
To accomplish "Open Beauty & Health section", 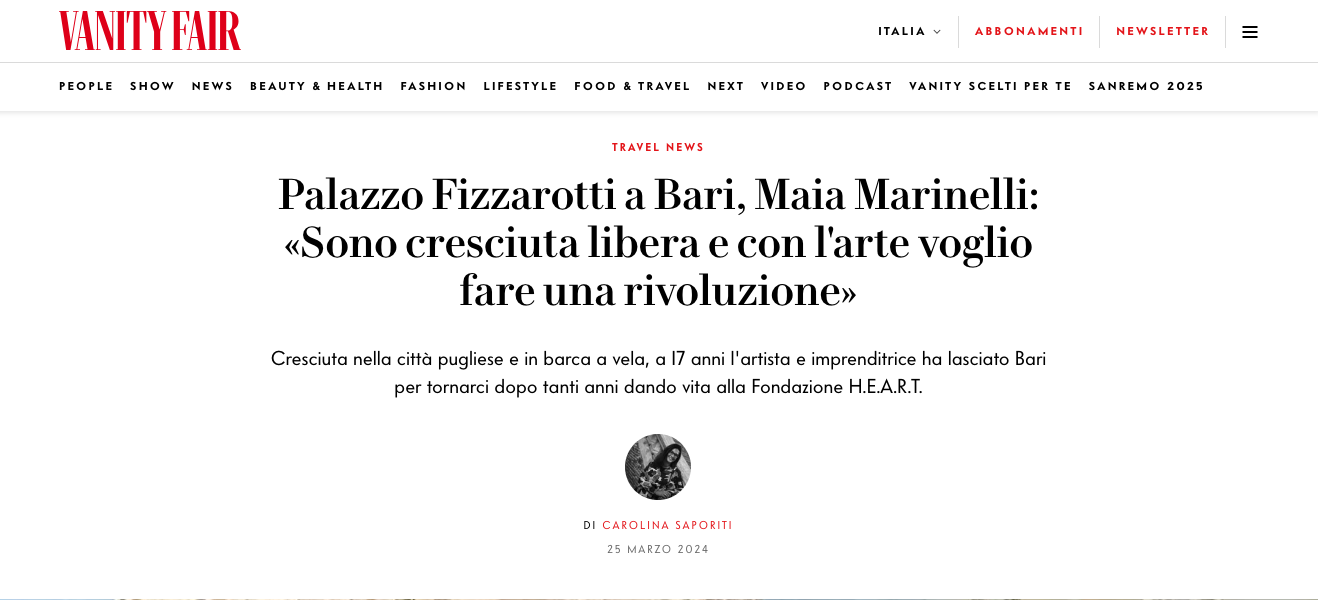I will pos(317,87).
